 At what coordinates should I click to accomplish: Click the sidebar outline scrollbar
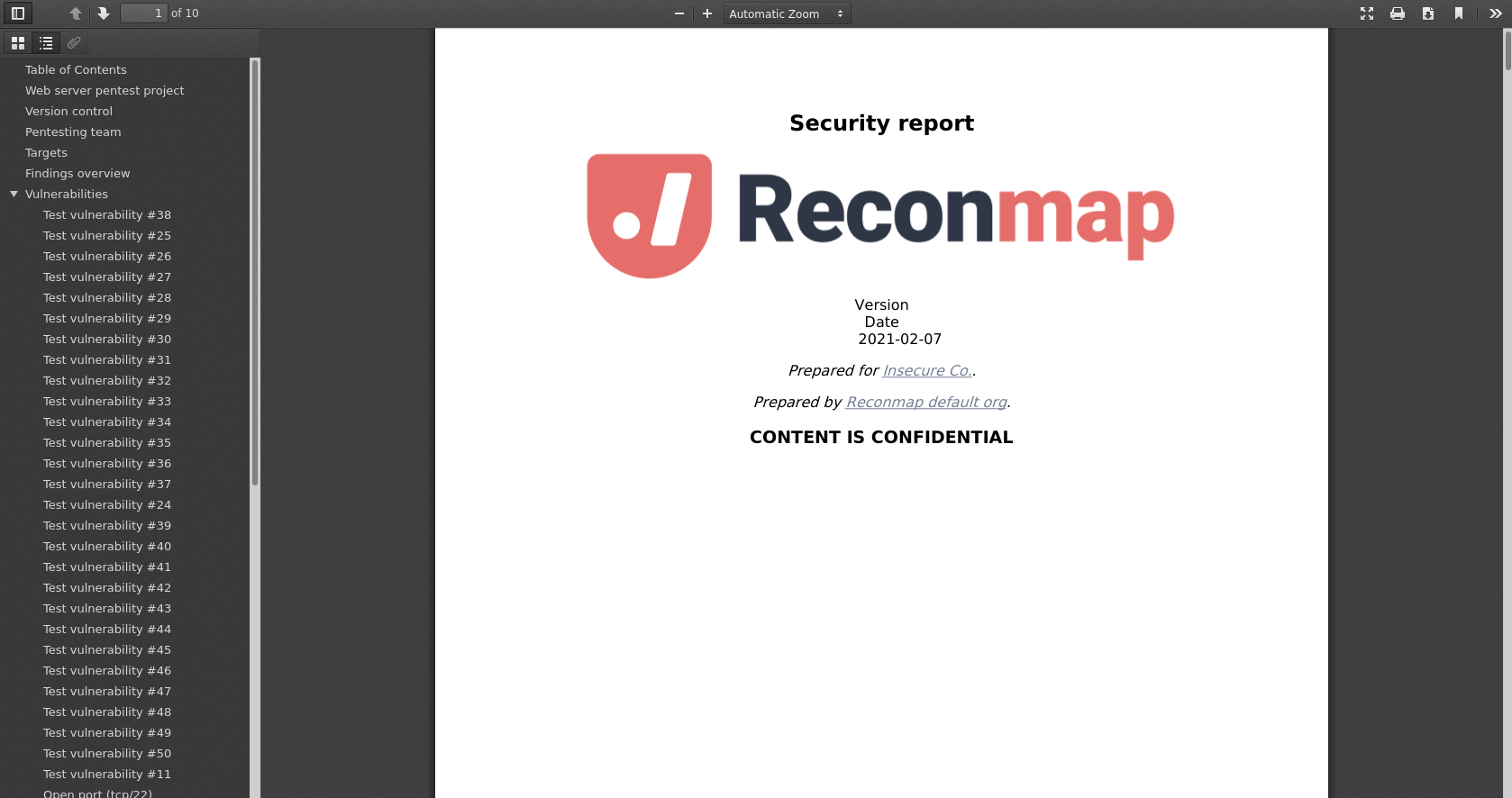tap(255, 272)
